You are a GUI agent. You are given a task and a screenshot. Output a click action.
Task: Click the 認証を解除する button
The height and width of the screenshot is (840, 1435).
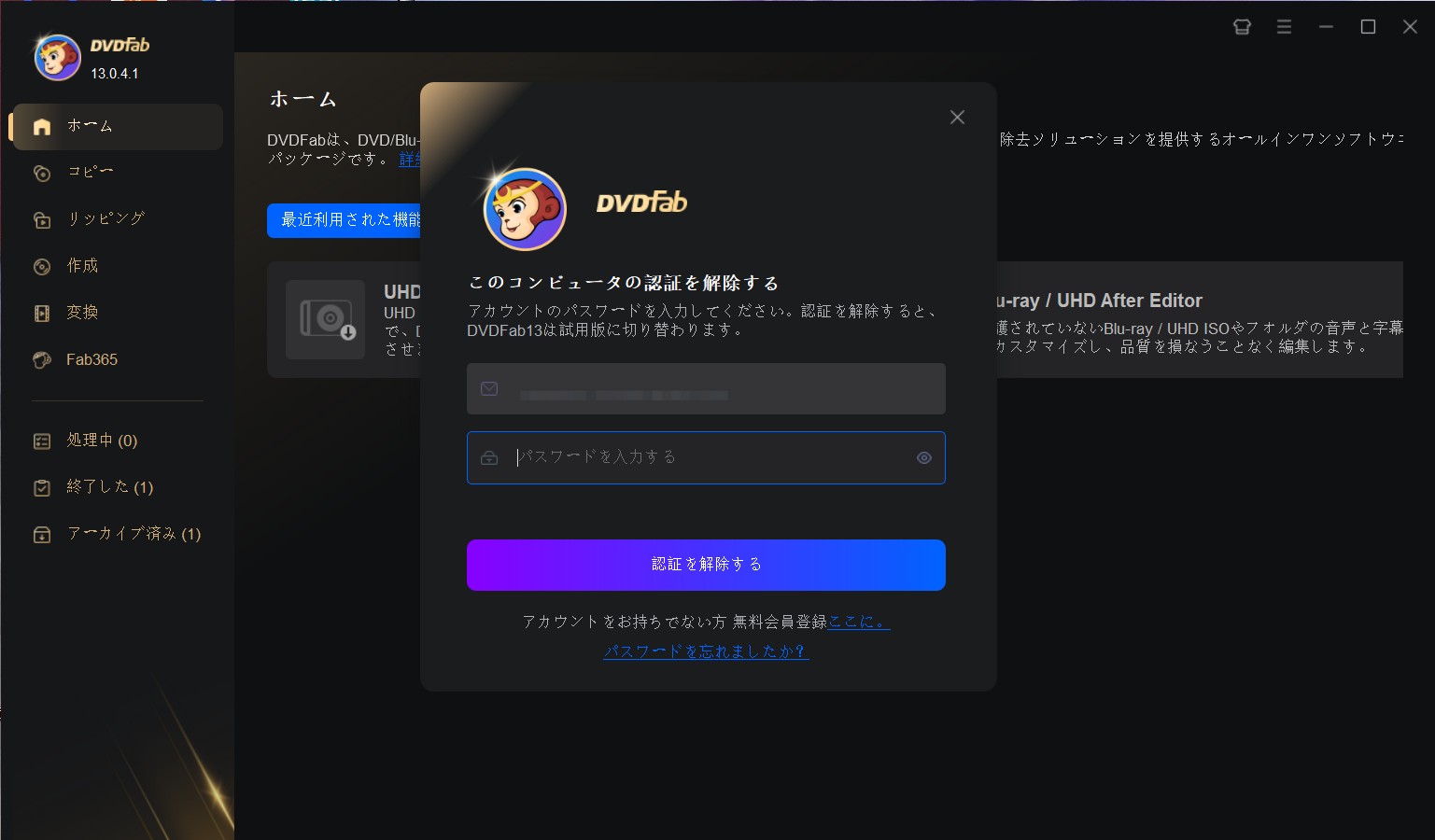[x=706, y=565]
